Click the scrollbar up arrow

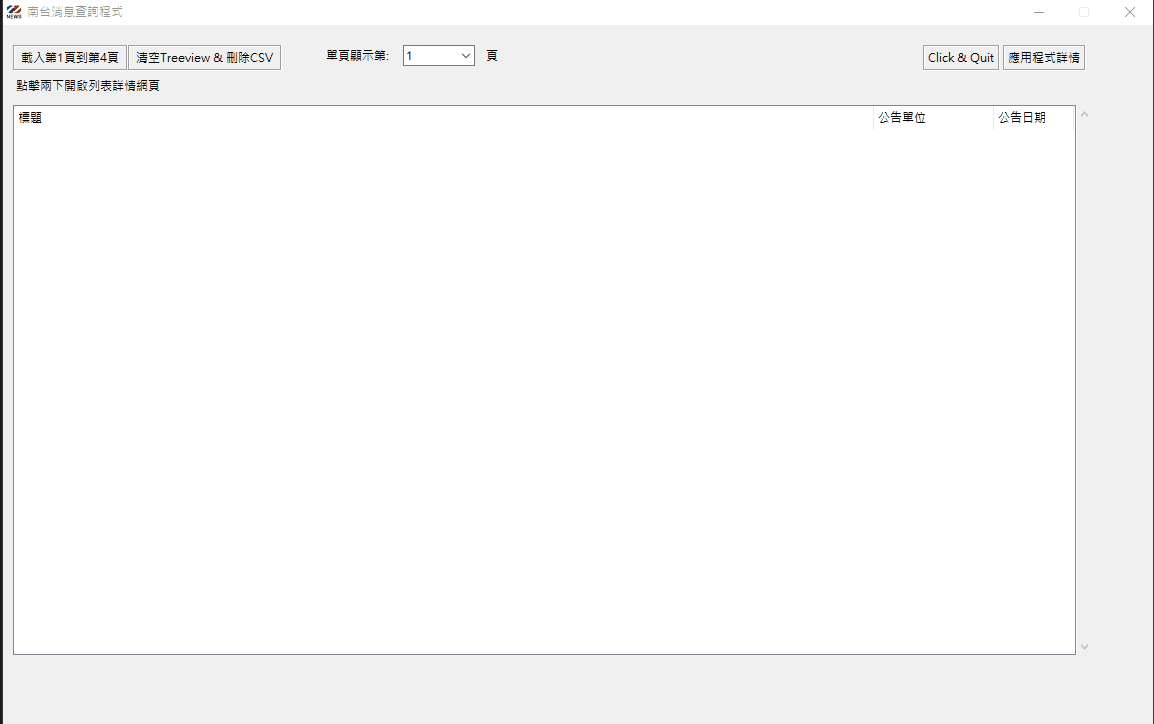point(1084,114)
